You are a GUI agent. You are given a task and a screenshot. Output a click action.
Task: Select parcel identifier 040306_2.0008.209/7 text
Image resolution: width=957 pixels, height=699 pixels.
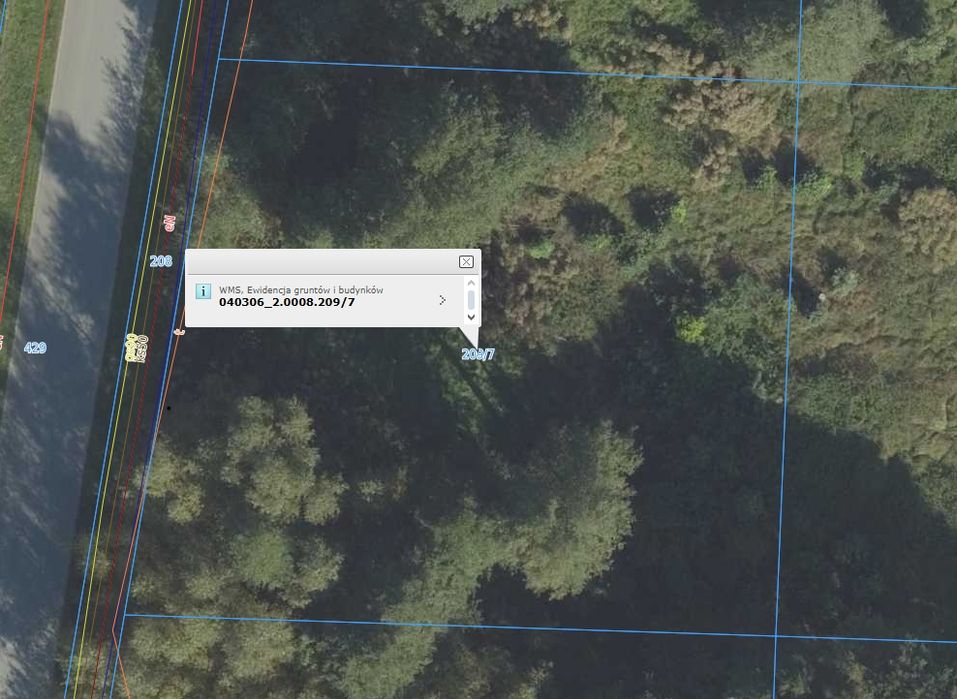pyautogui.click(x=287, y=302)
